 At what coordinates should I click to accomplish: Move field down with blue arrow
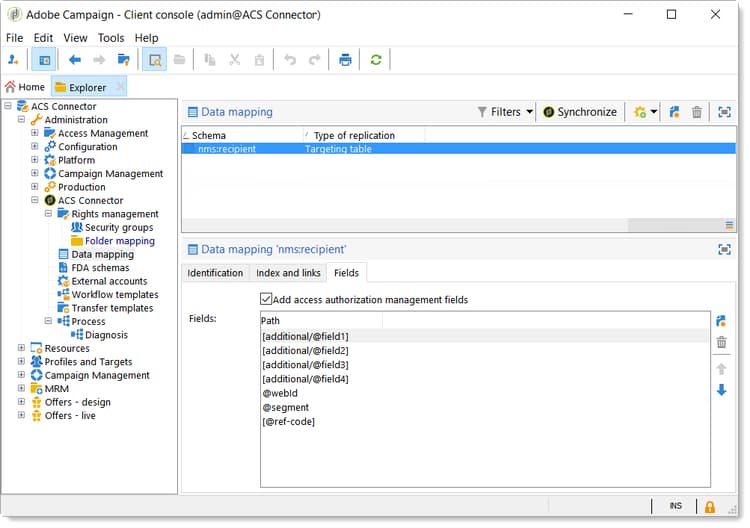pos(721,389)
